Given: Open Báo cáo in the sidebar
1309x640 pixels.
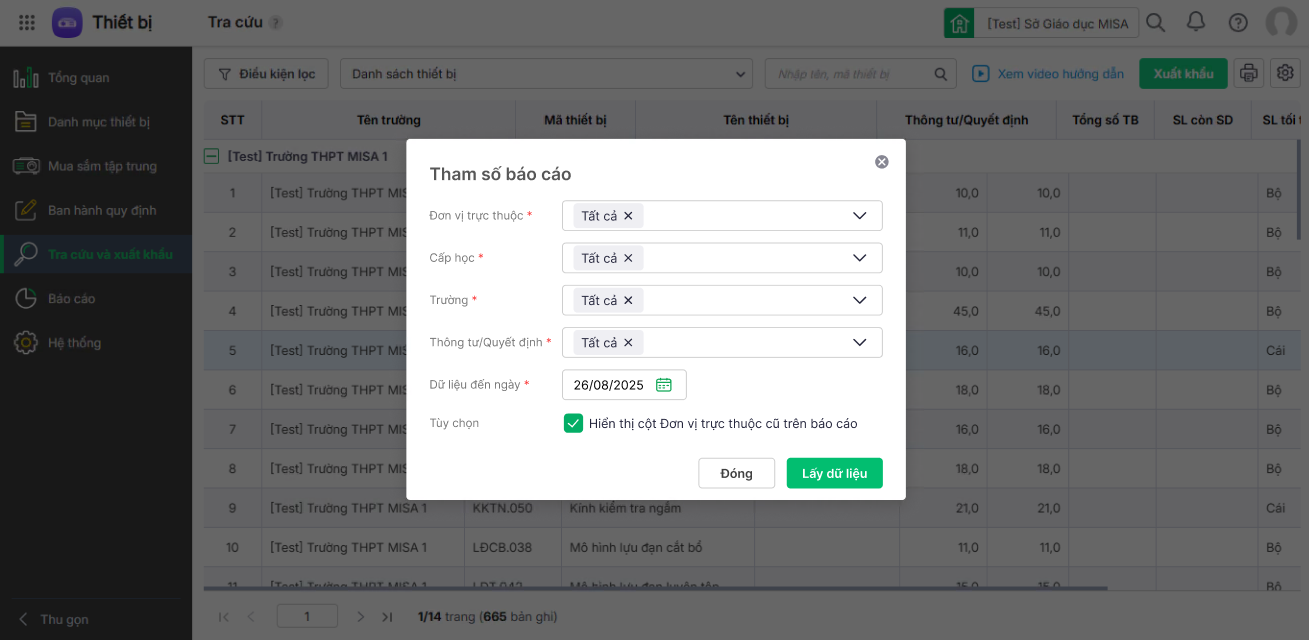Looking at the screenshot, I should coord(72,298).
